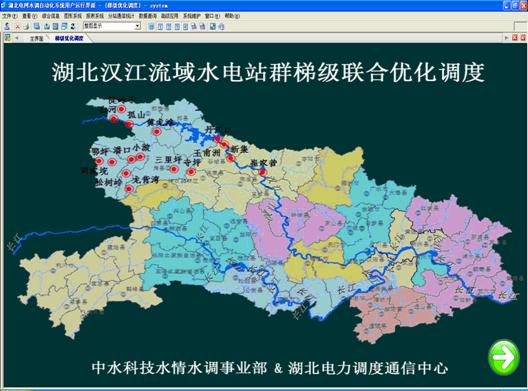Click the icon left of the tabs

(x=7, y=38)
